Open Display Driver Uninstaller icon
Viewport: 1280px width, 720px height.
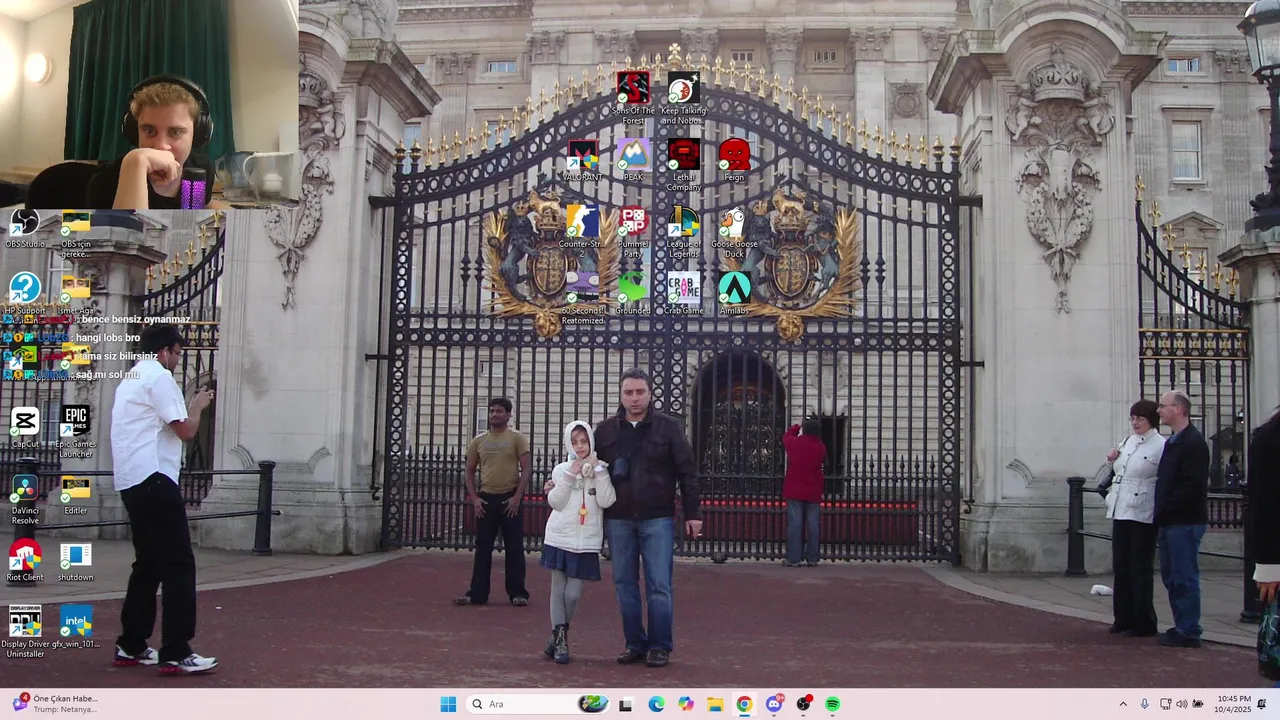25,631
